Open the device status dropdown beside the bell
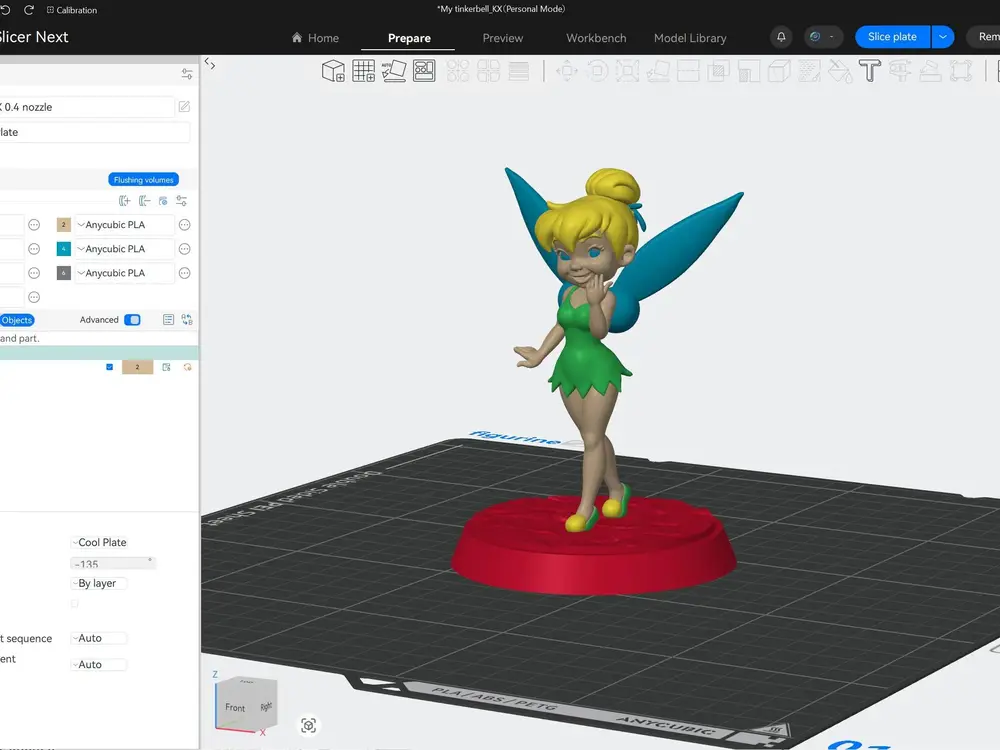Viewport: 1000px width, 750px height. (x=823, y=37)
